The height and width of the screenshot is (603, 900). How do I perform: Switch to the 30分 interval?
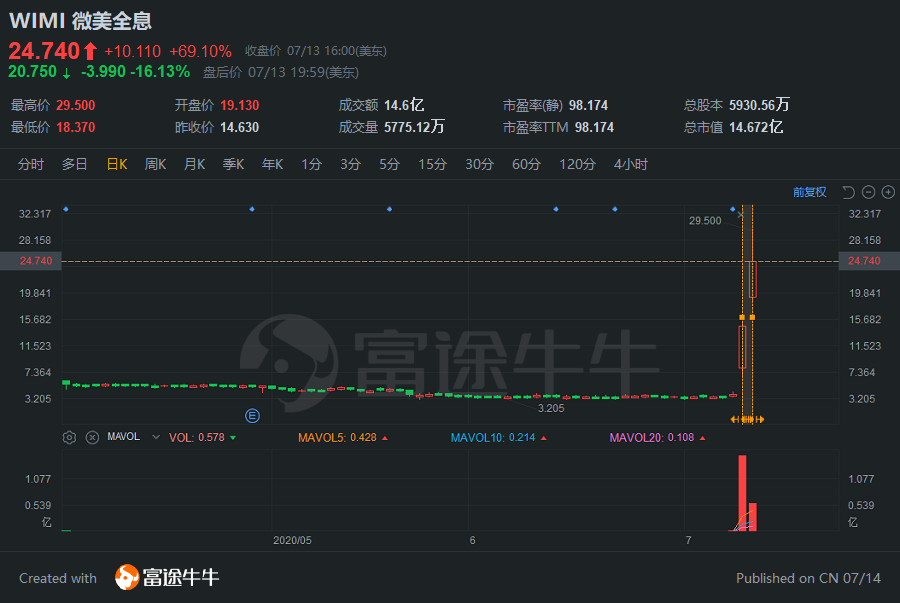click(480, 165)
